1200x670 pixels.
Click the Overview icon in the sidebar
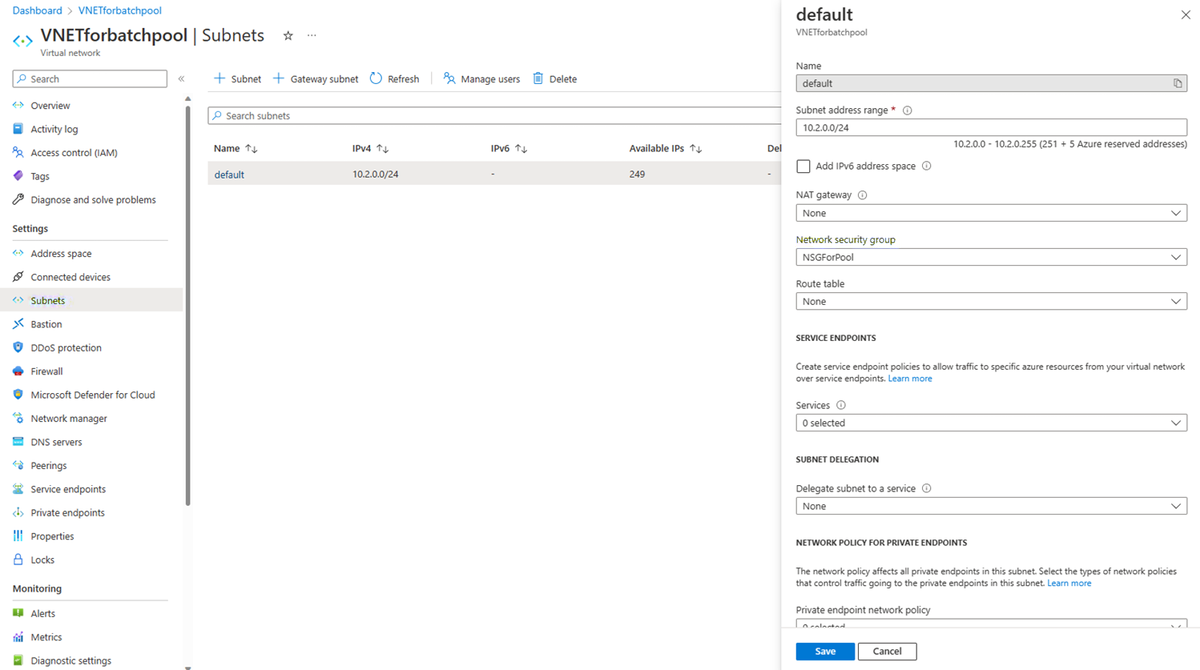[x=18, y=105]
